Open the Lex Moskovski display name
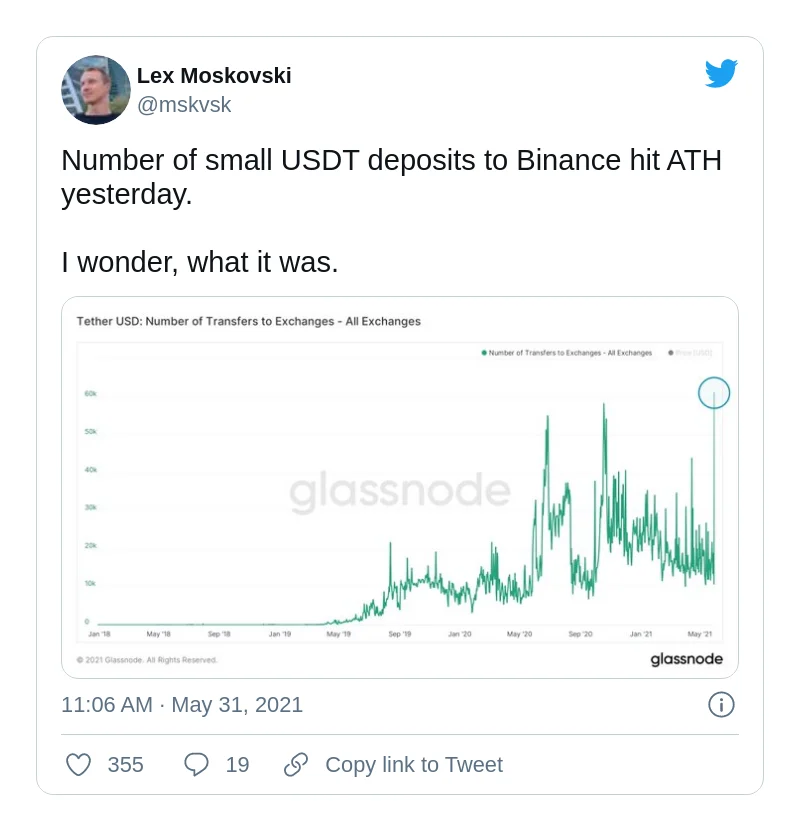This screenshot has width=800, height=831. coord(214,76)
